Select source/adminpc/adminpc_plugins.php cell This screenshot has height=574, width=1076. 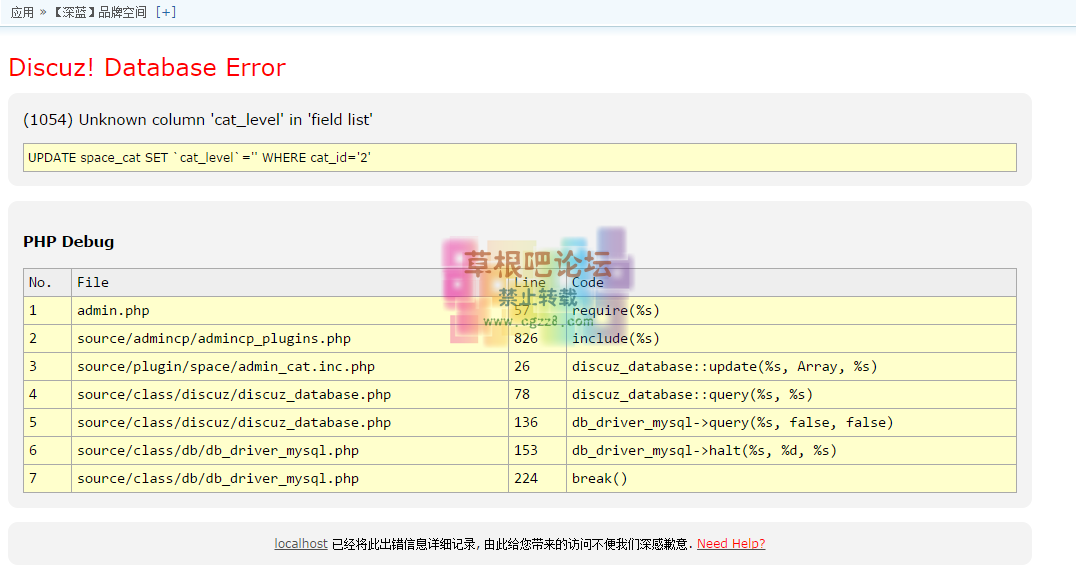[290, 338]
